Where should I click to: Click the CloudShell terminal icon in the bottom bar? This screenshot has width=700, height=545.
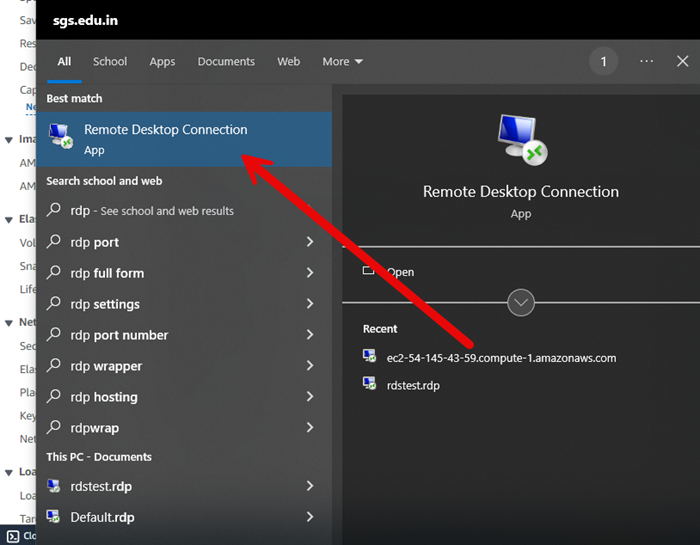[x=13, y=536]
